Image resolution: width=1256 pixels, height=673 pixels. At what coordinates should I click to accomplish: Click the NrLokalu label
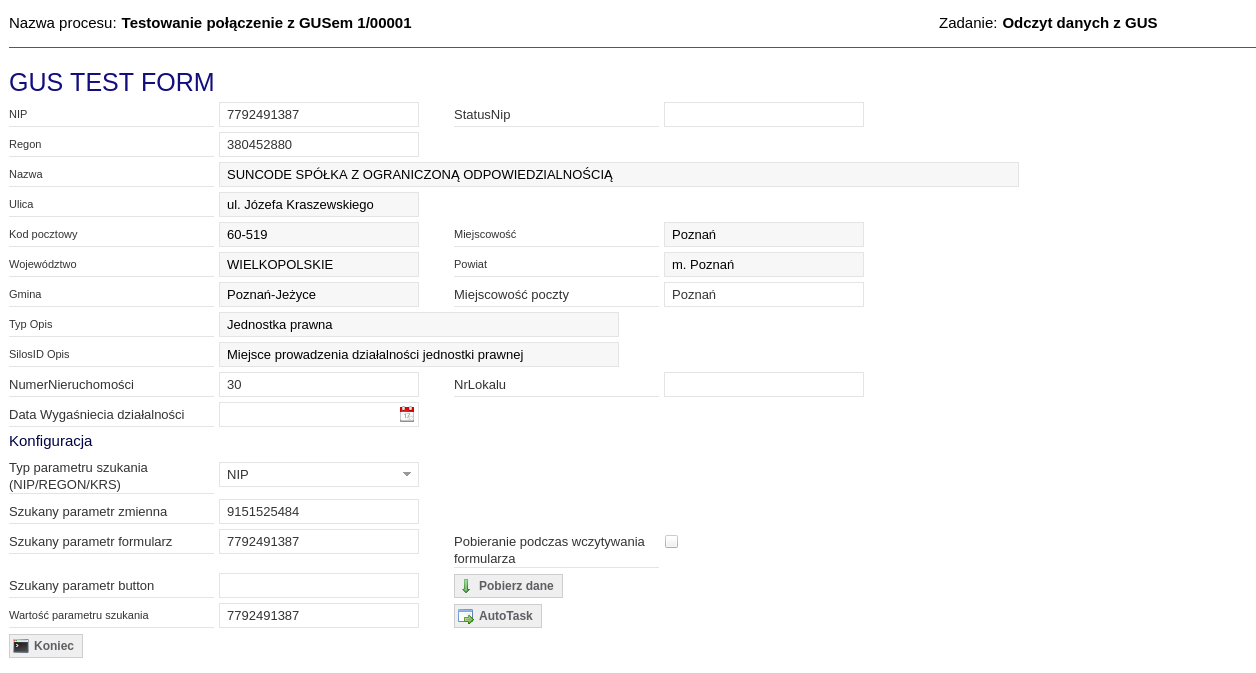(x=480, y=384)
